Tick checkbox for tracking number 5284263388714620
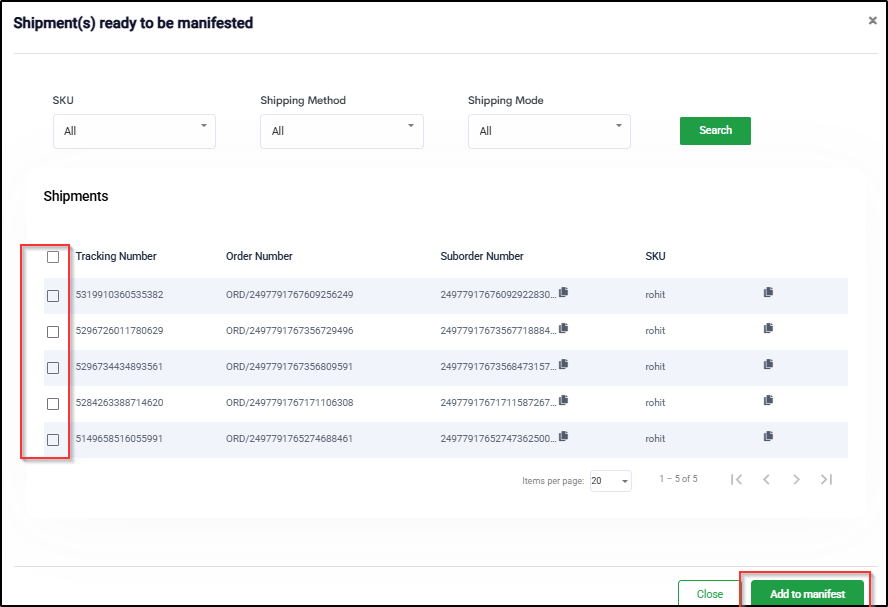The image size is (888, 607). (x=53, y=404)
